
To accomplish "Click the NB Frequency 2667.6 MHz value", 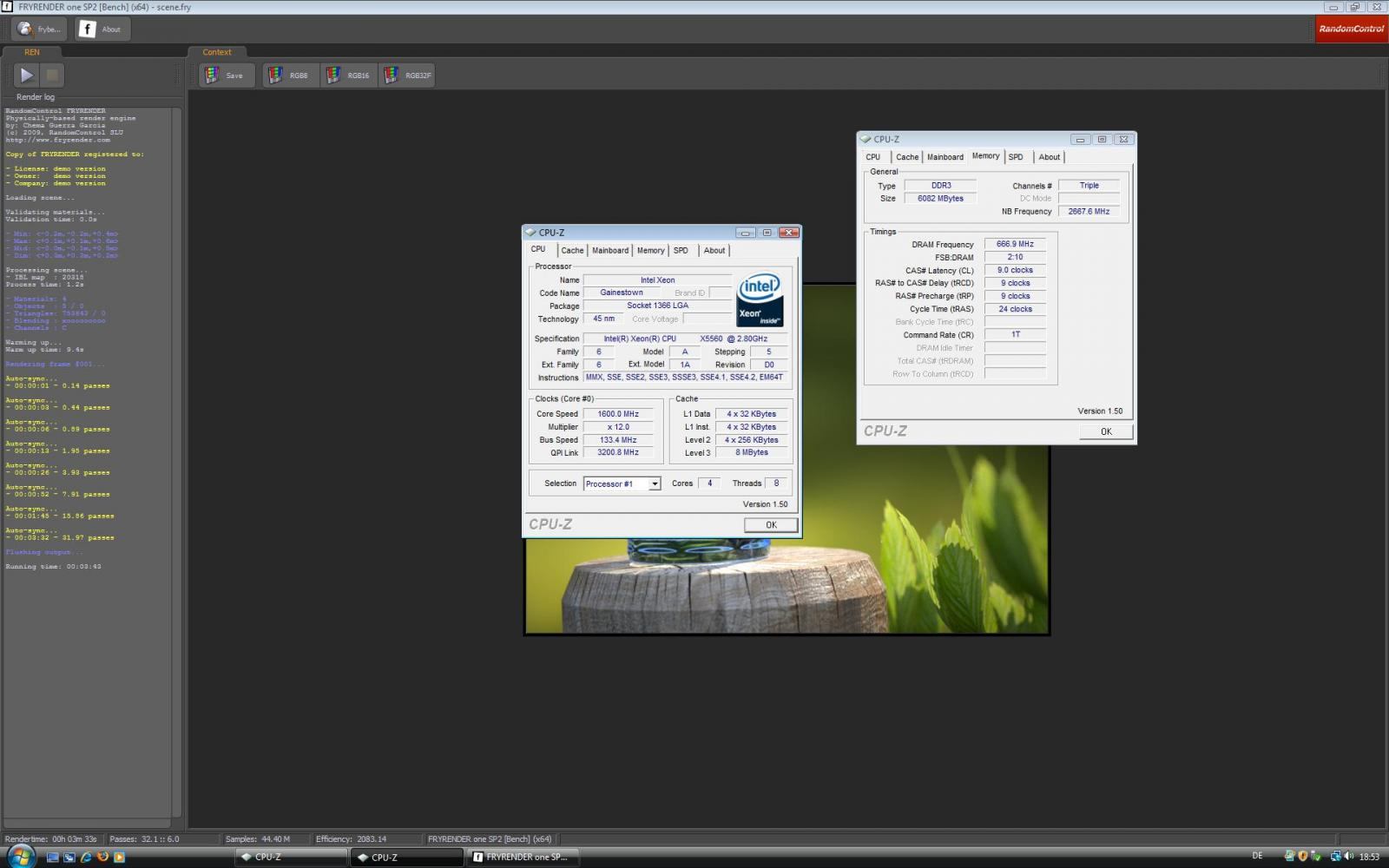I will (x=1089, y=211).
